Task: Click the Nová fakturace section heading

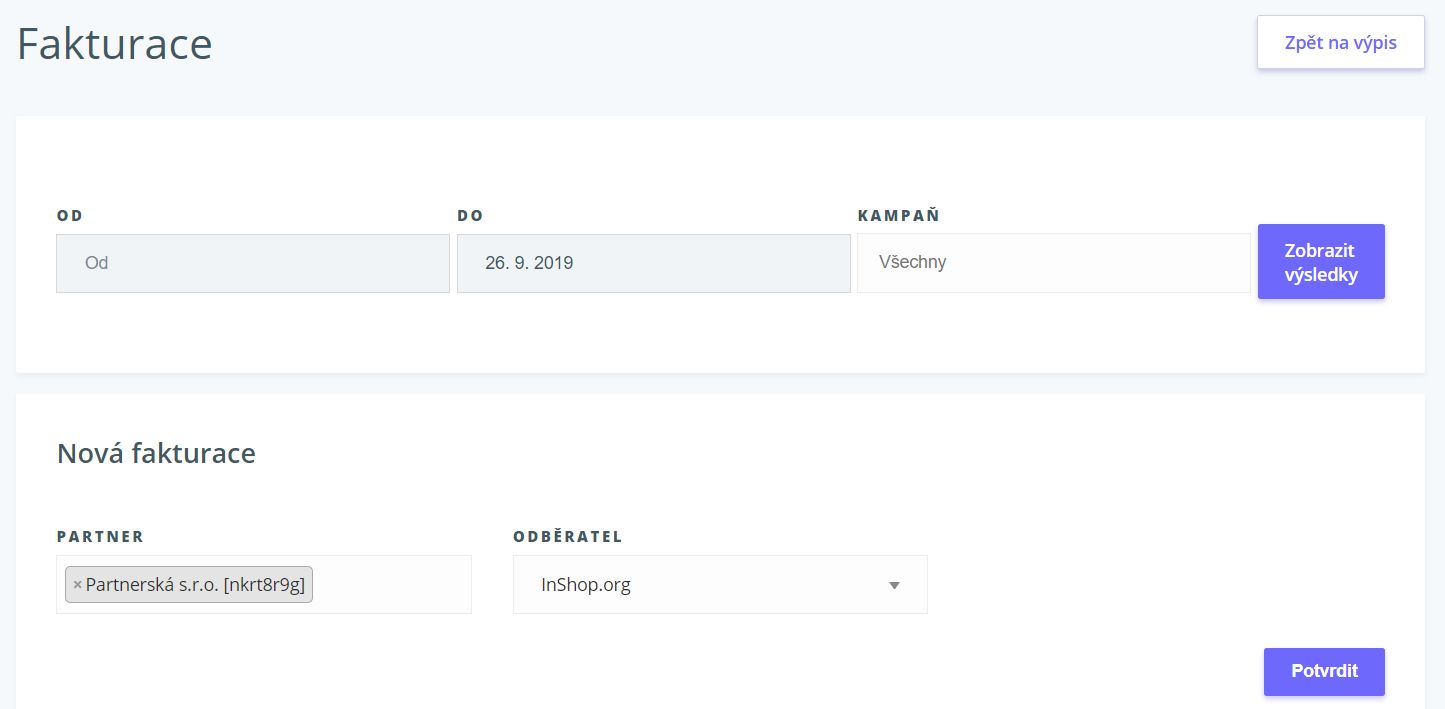Action: pos(156,453)
